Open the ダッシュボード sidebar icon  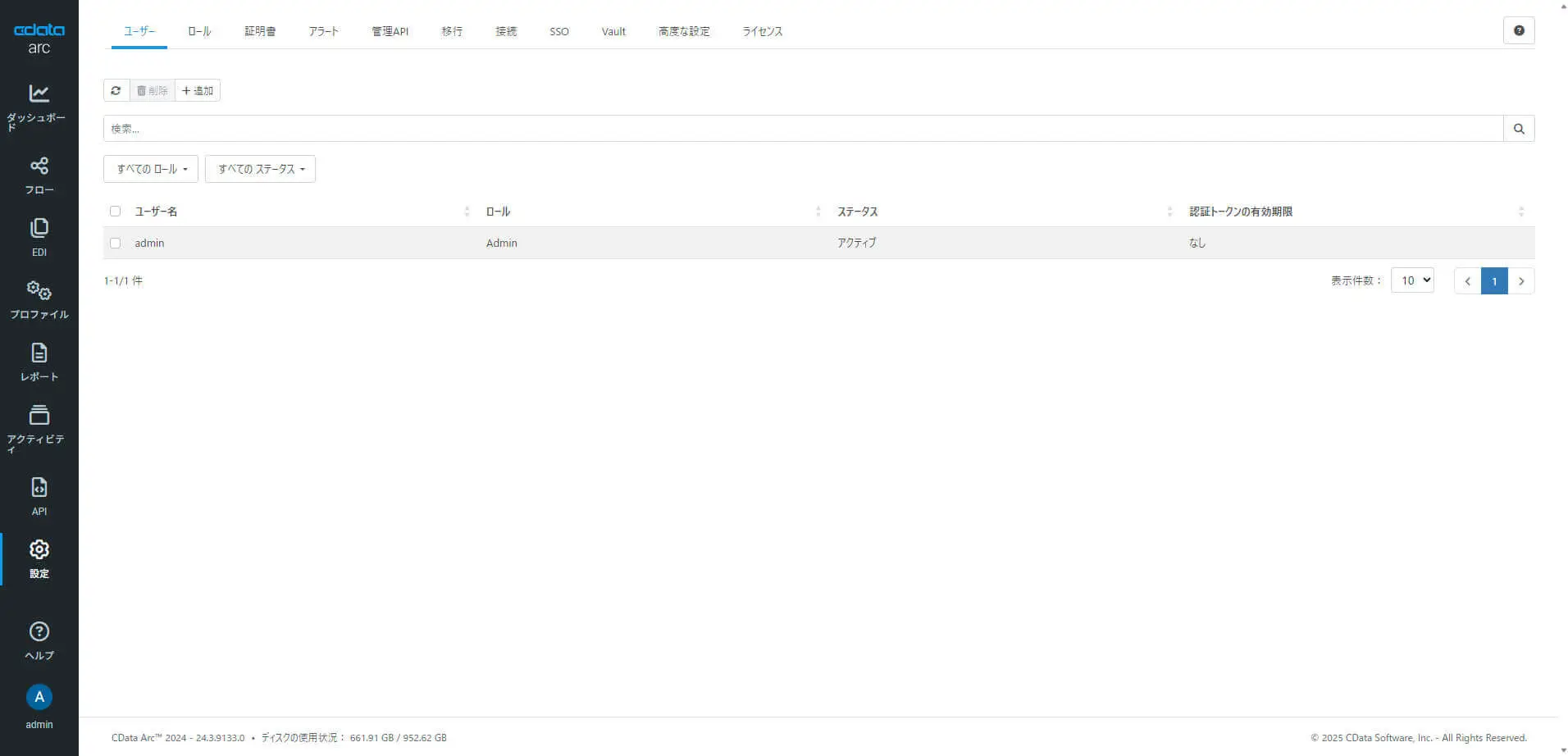pos(39,93)
